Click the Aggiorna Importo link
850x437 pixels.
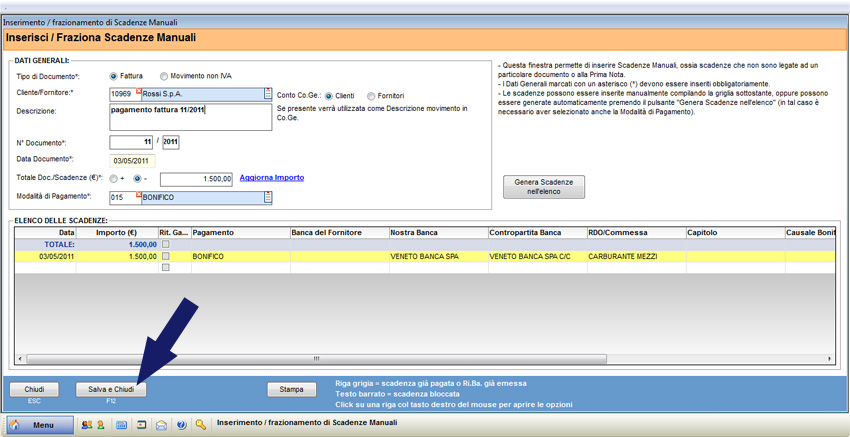tap(273, 178)
